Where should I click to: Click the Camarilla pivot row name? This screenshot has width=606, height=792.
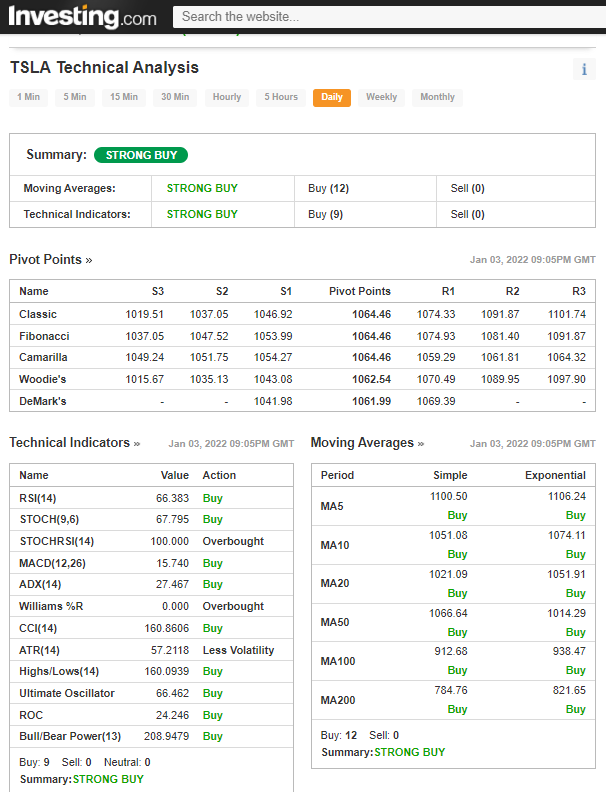(x=43, y=358)
